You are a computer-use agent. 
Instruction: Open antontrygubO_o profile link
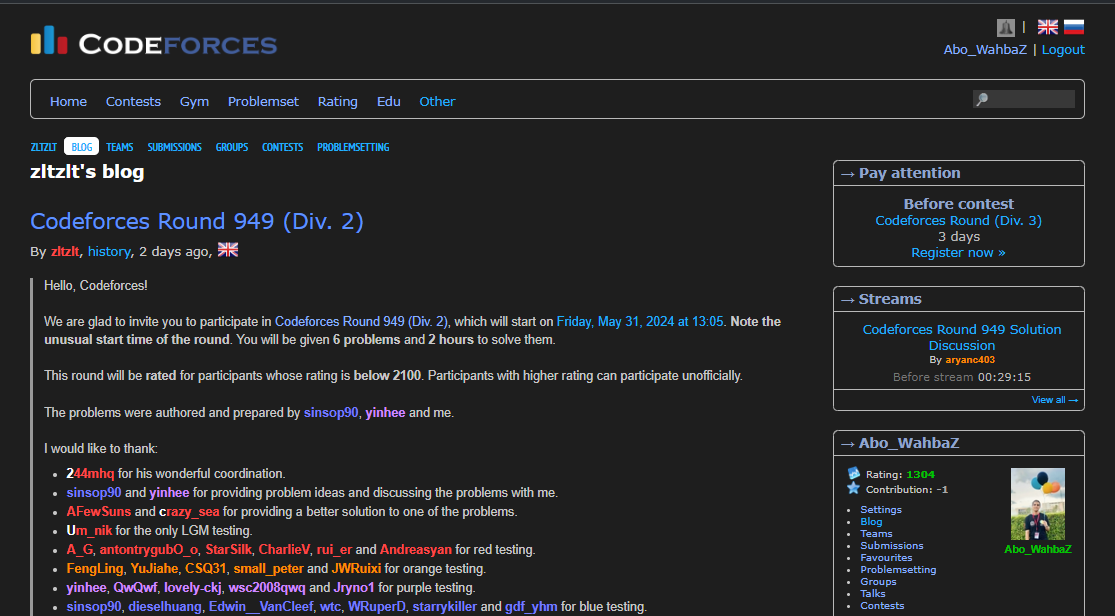(149, 550)
